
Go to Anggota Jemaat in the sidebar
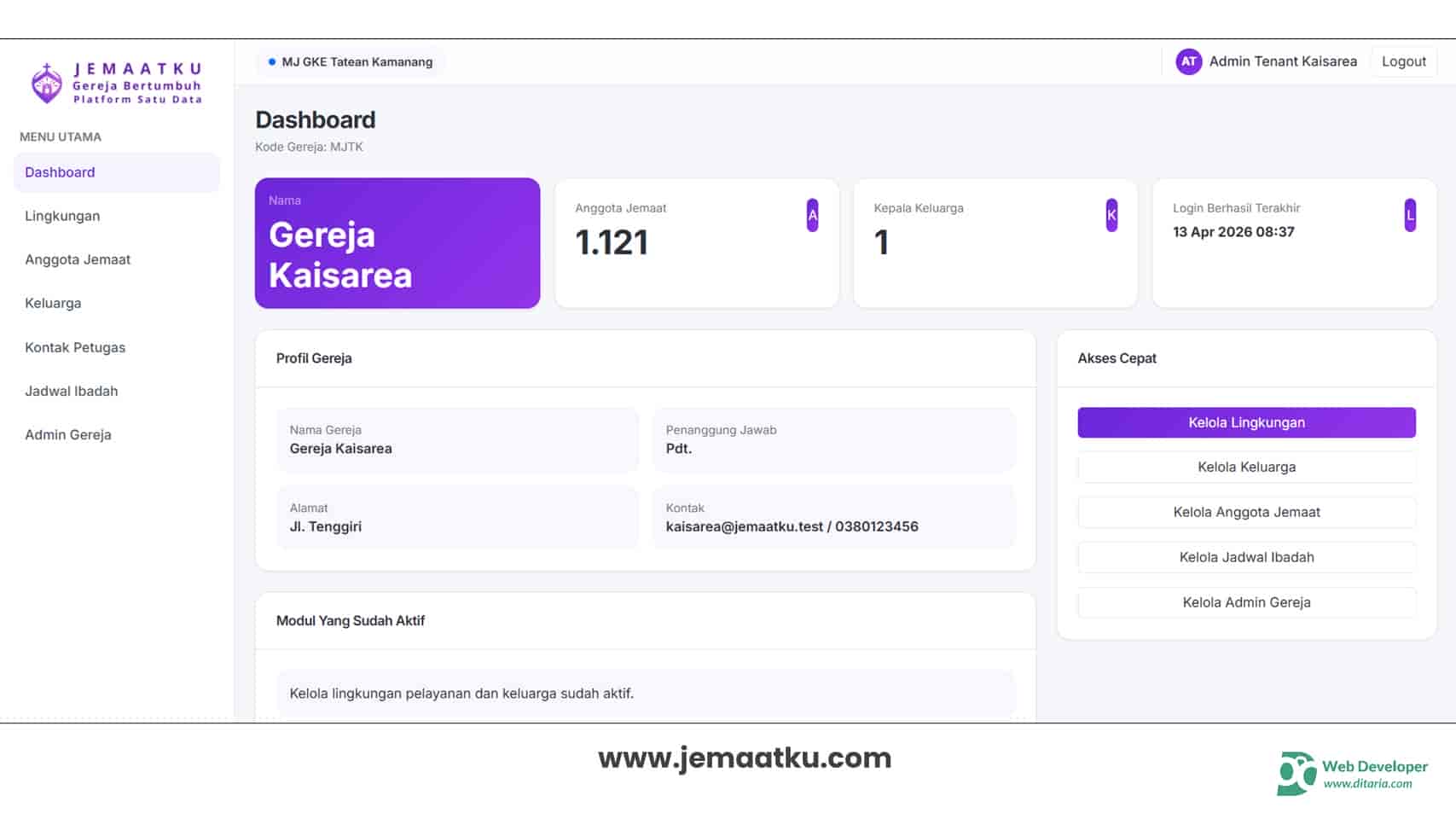78,259
